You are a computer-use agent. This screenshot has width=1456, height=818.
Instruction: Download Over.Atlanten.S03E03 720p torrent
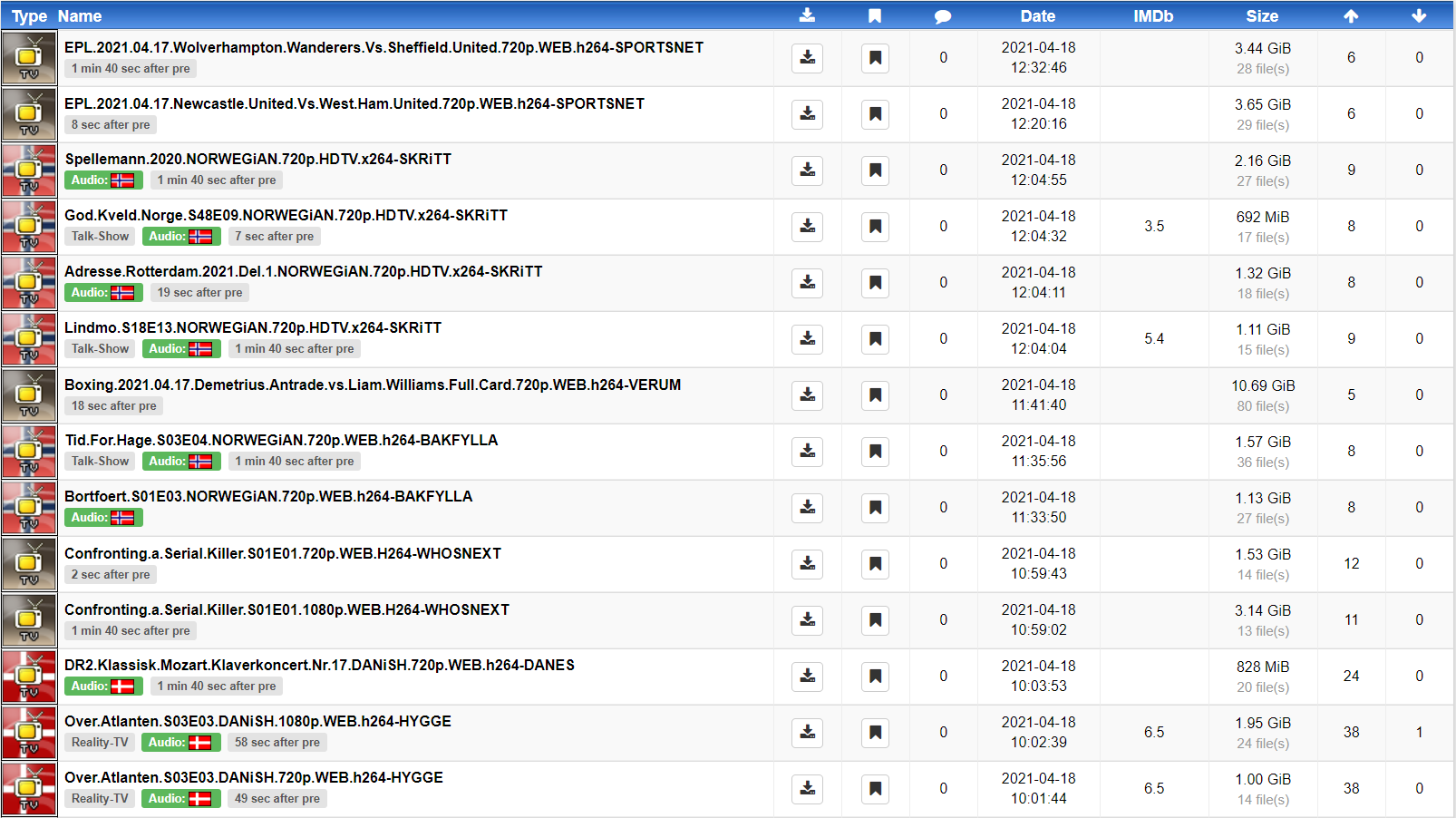point(807,789)
